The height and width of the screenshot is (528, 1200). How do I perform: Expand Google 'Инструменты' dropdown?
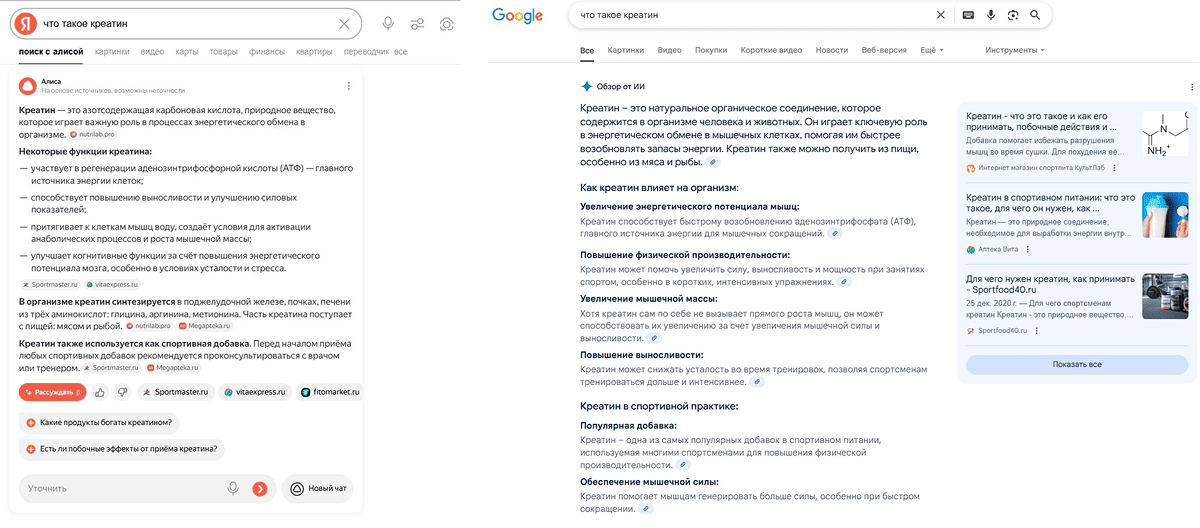(1015, 49)
